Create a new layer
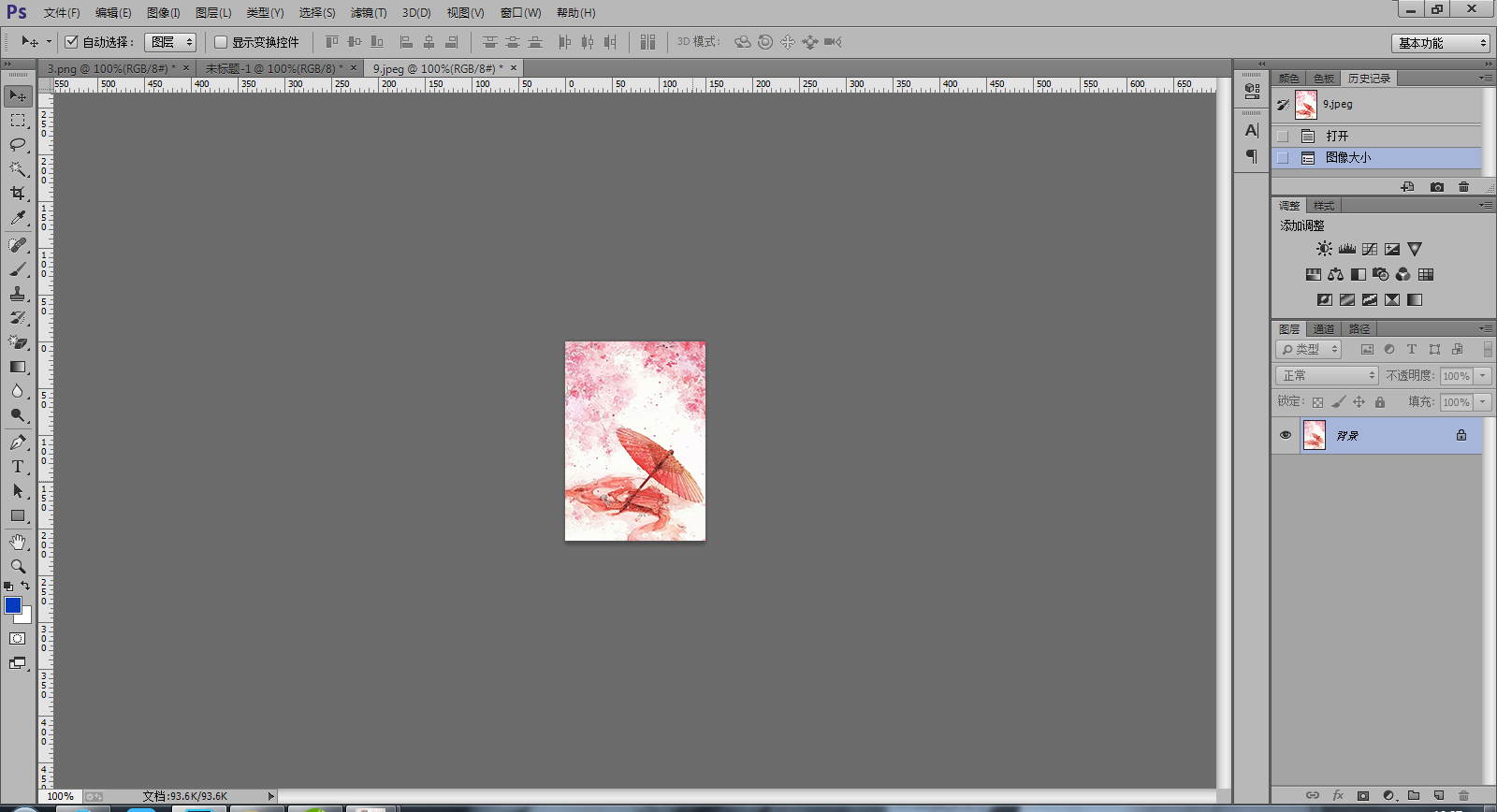Screen dimensions: 1497x812 click(x=1439, y=795)
